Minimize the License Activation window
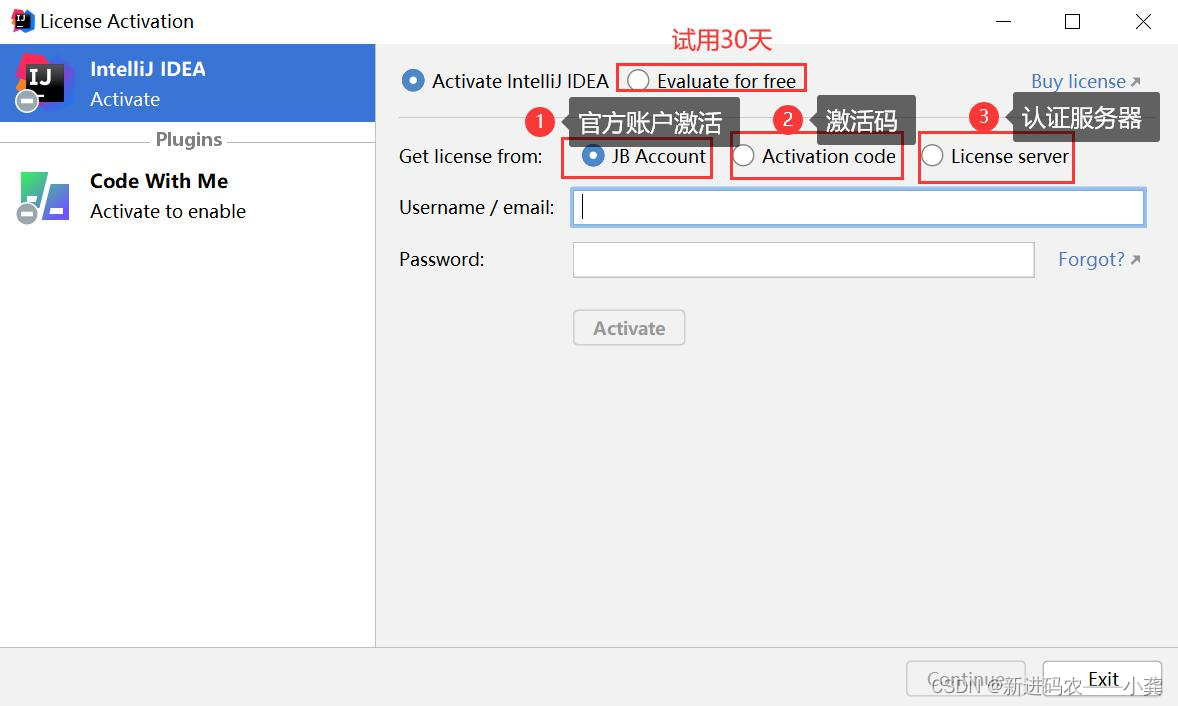The image size is (1178, 706). click(1003, 21)
